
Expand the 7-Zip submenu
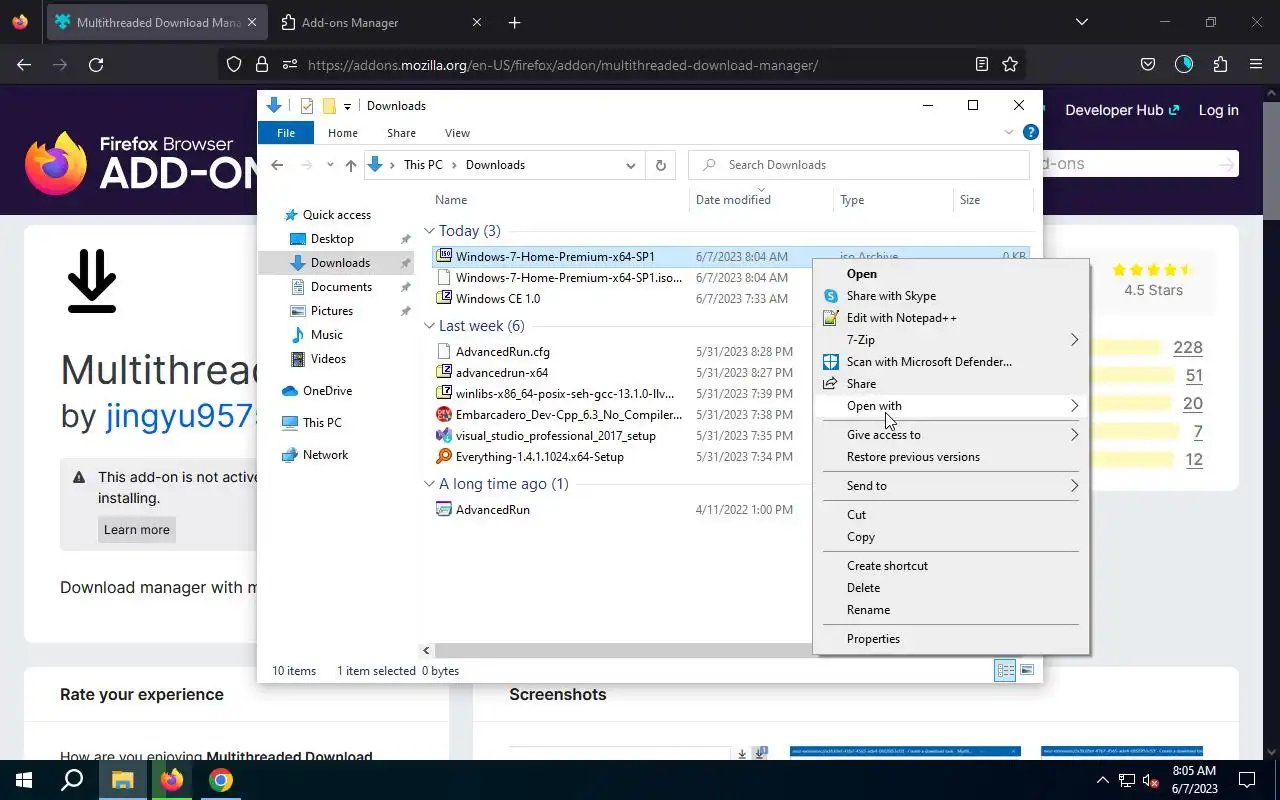(950, 340)
